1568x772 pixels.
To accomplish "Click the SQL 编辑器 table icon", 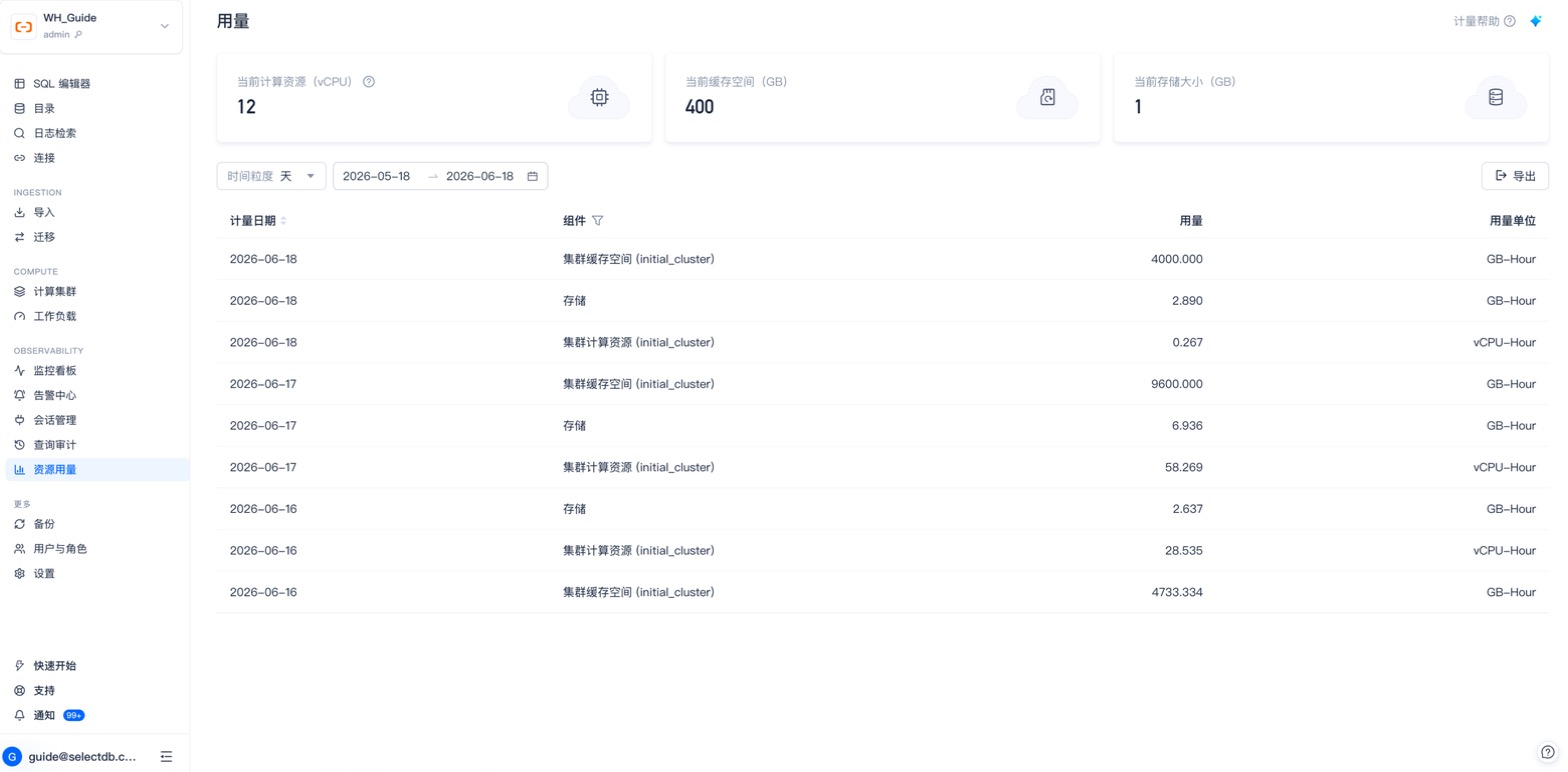I will [19, 84].
